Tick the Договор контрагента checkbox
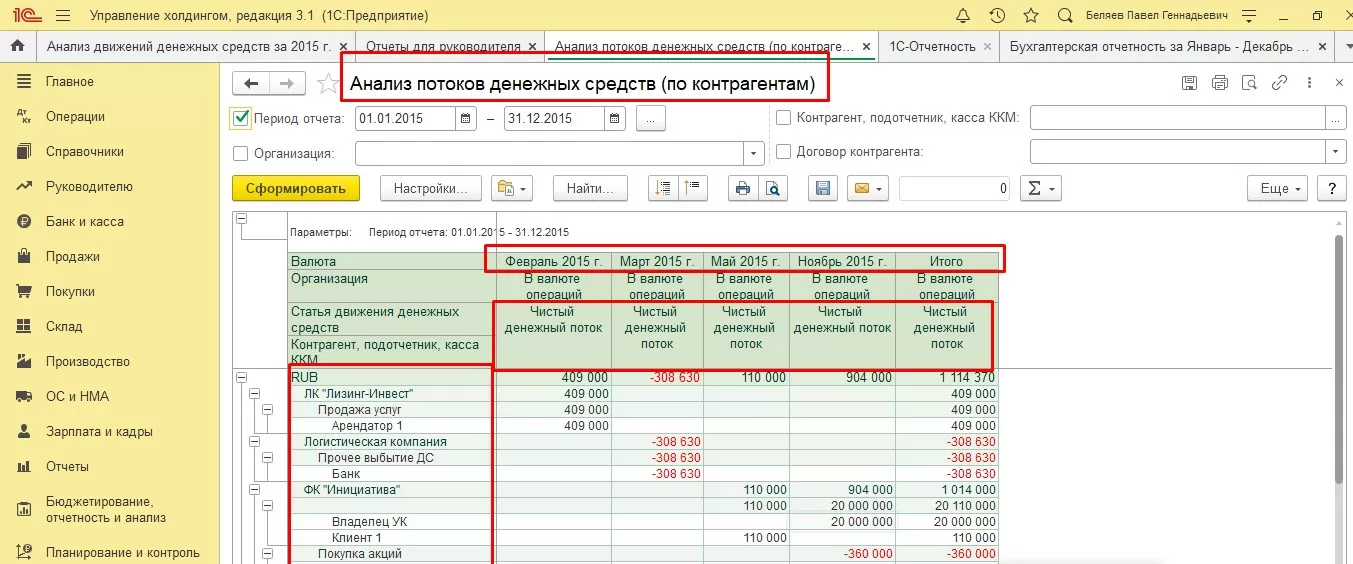1353x564 pixels. coord(783,152)
